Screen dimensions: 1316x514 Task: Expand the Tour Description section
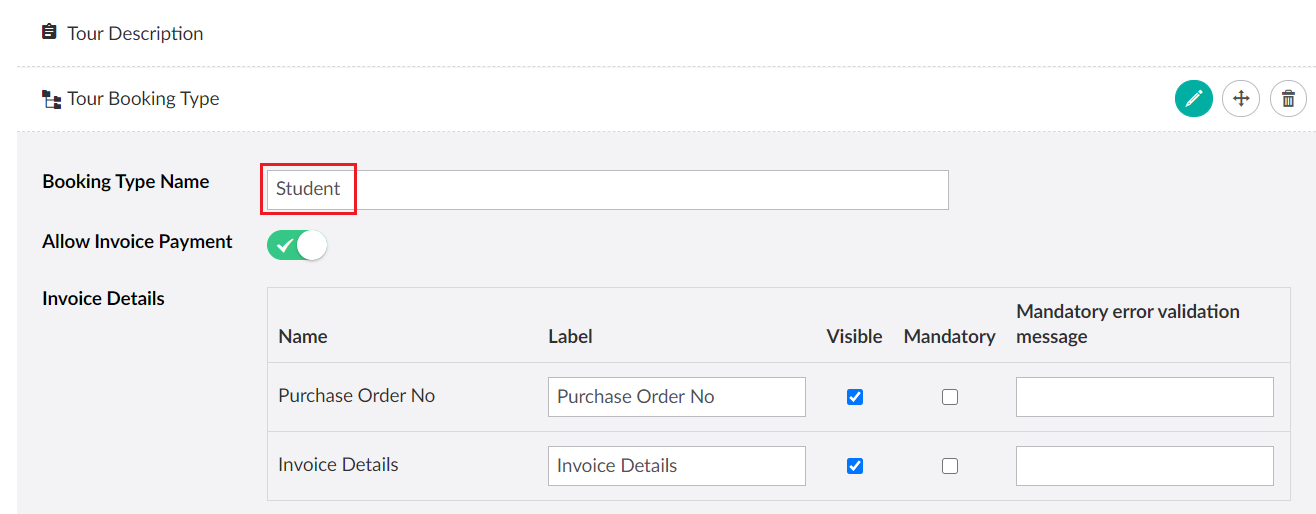(135, 33)
